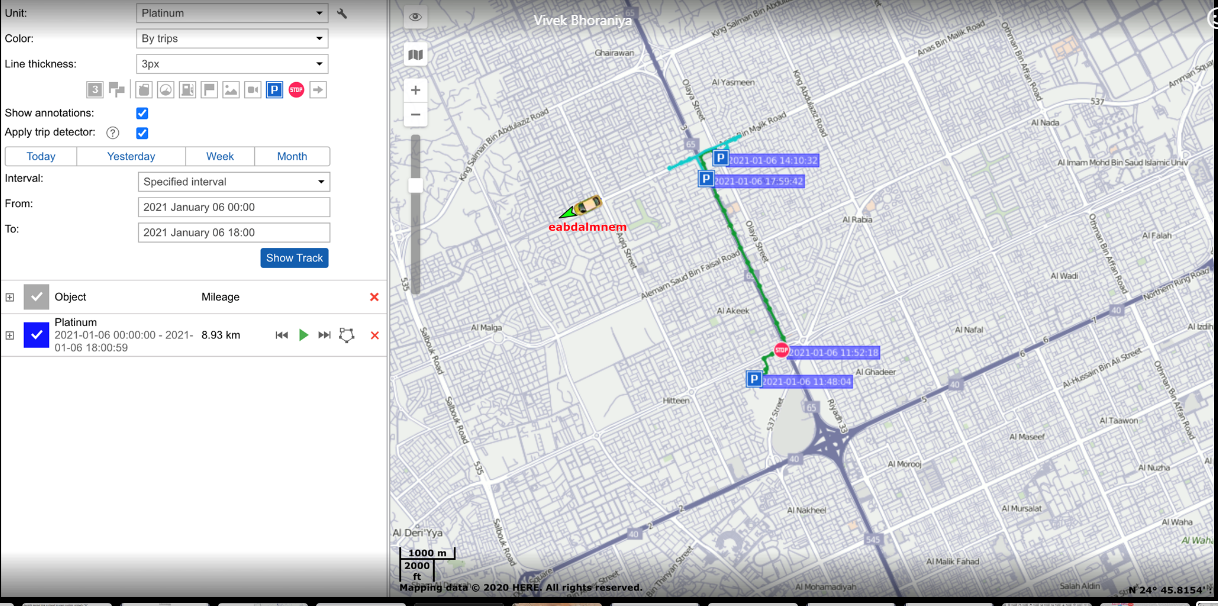Toggle blue Platinum track visibility checkbox
This screenshot has width=1218, height=606.
tap(36, 335)
